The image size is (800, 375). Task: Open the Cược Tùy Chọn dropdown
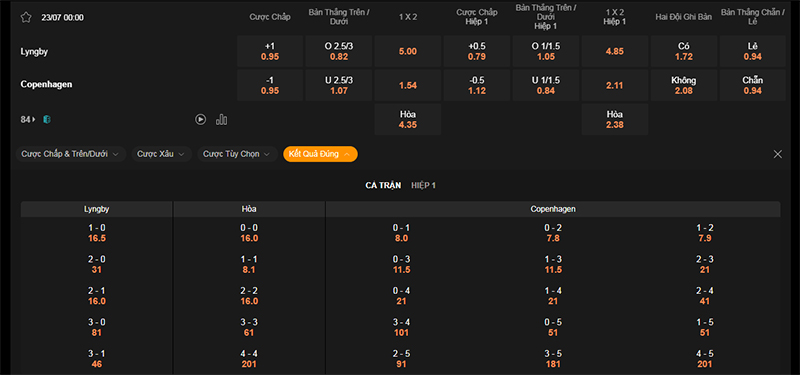pyautogui.click(x=237, y=154)
